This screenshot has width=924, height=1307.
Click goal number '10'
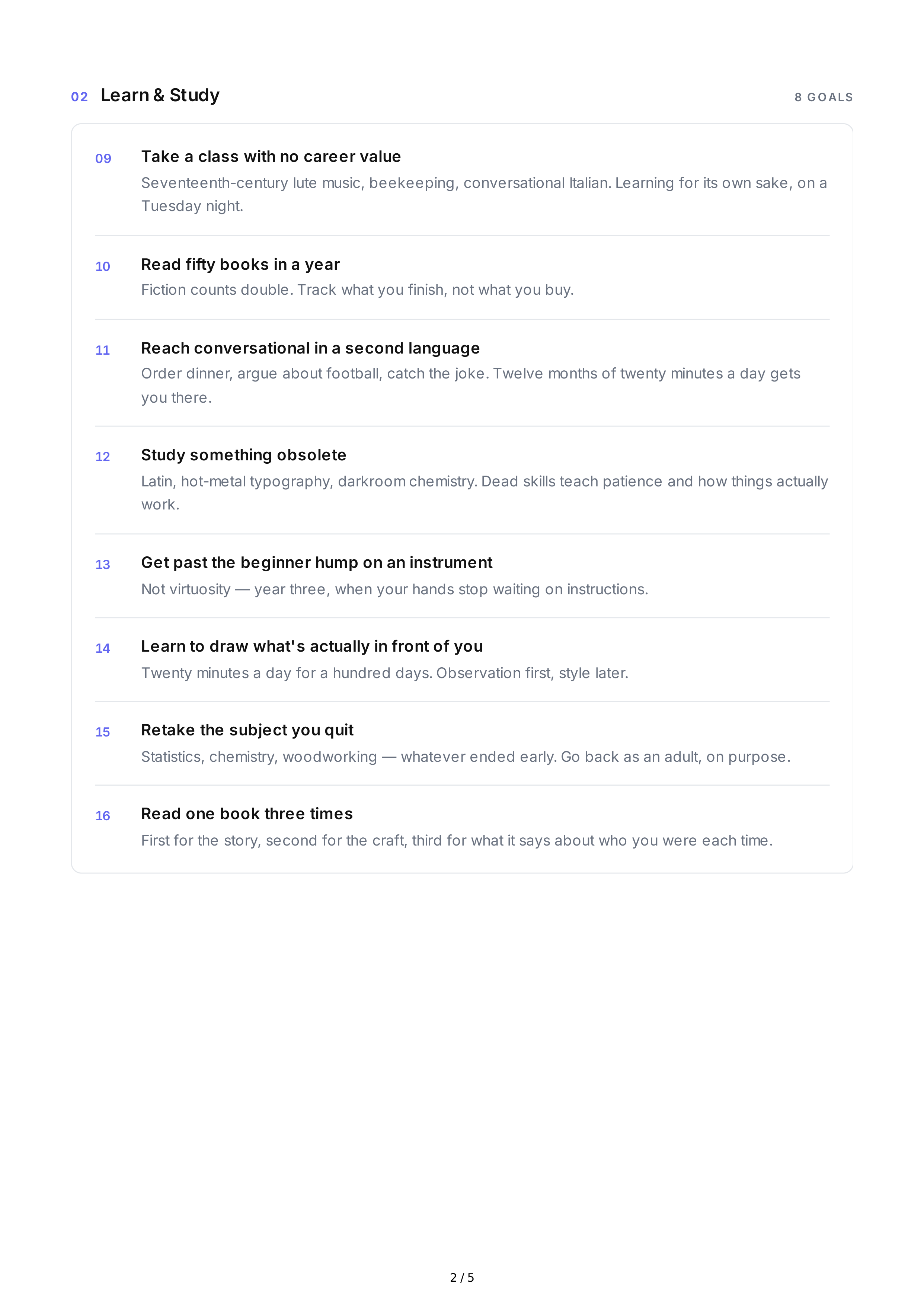pyautogui.click(x=102, y=266)
